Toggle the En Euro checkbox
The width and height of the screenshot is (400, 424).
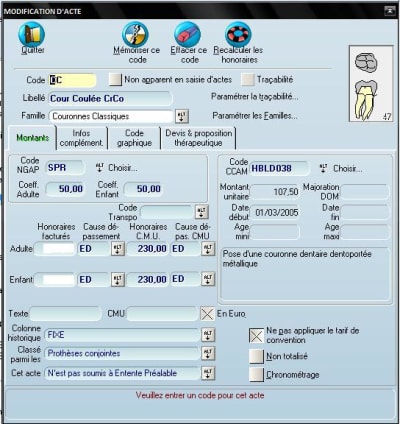click(207, 314)
